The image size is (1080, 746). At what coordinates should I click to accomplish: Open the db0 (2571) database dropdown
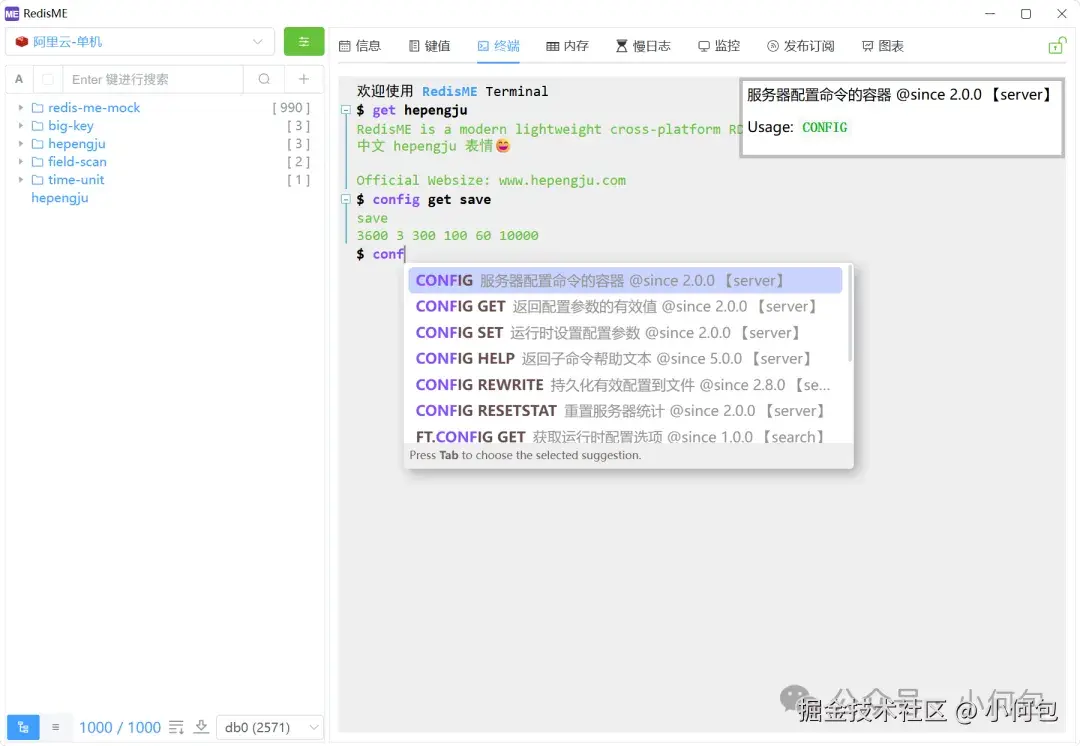(x=270, y=727)
